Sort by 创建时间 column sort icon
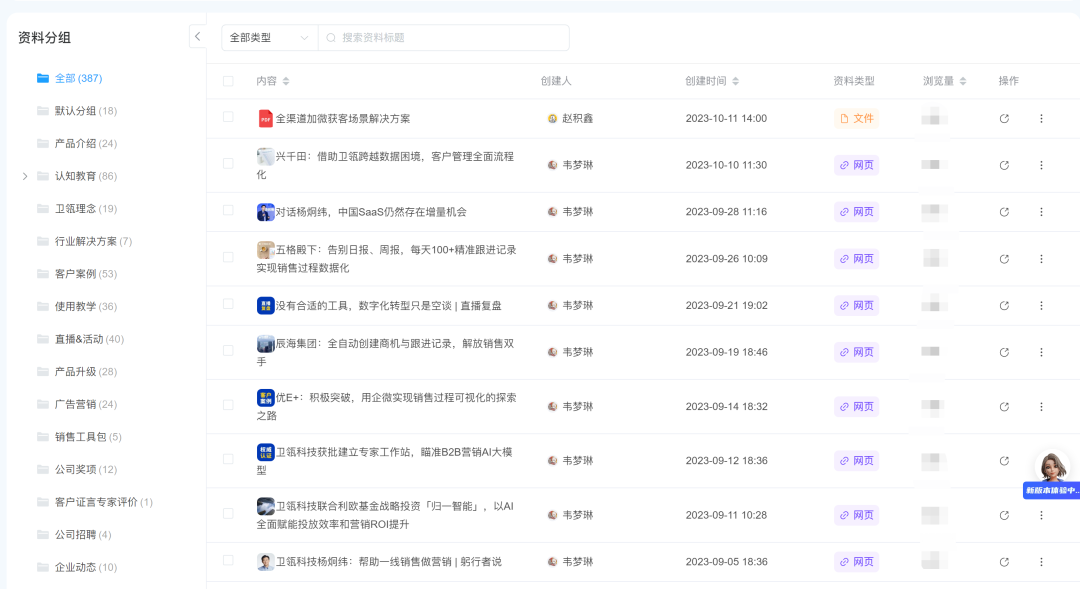The height and width of the screenshot is (589, 1080). [x=737, y=81]
